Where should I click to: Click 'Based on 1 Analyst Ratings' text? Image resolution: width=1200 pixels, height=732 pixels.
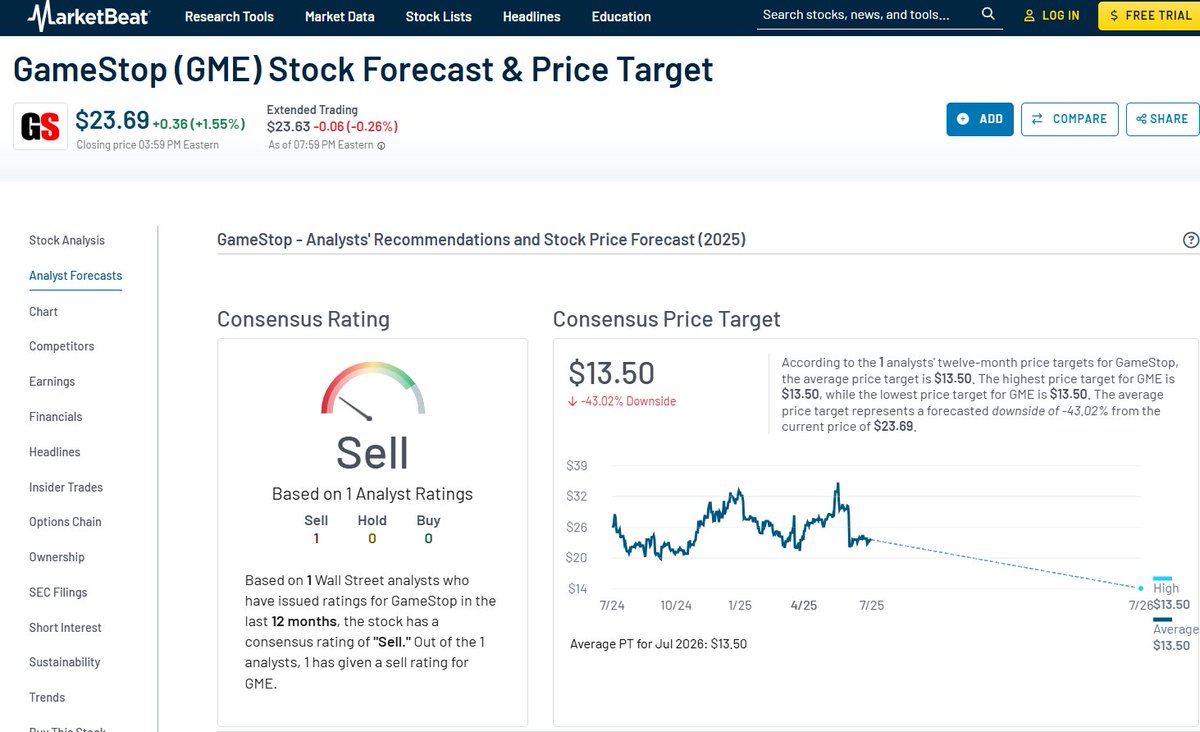point(372,494)
